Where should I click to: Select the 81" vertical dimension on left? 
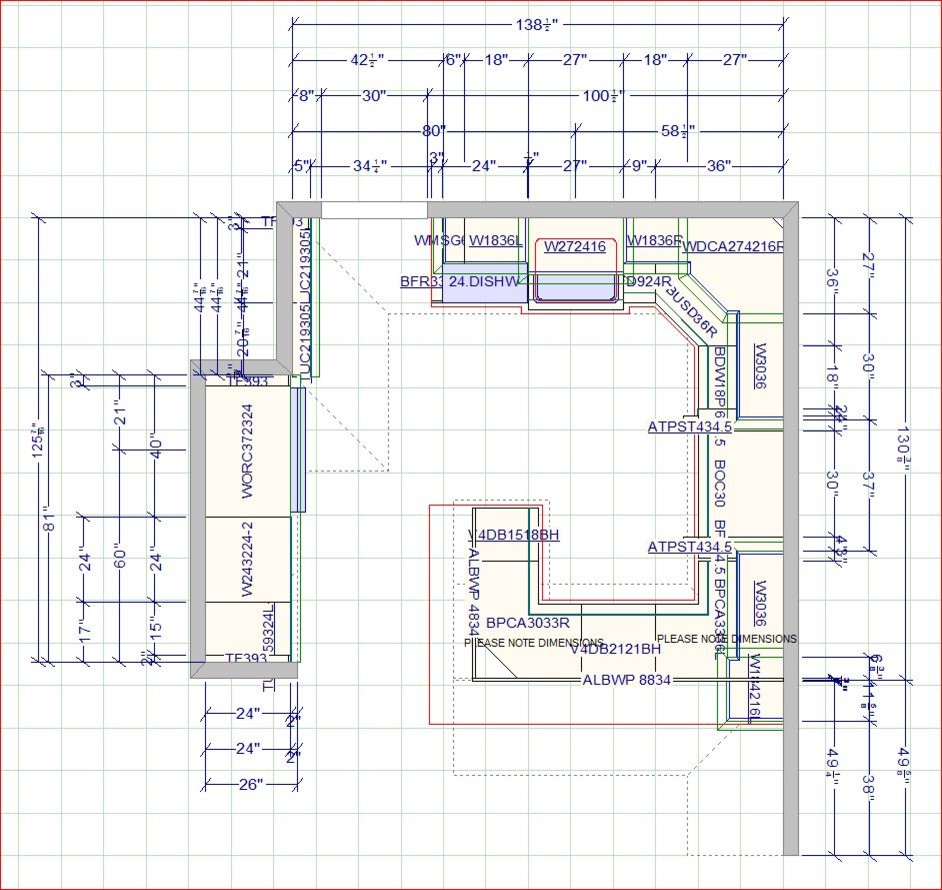pos(50,521)
